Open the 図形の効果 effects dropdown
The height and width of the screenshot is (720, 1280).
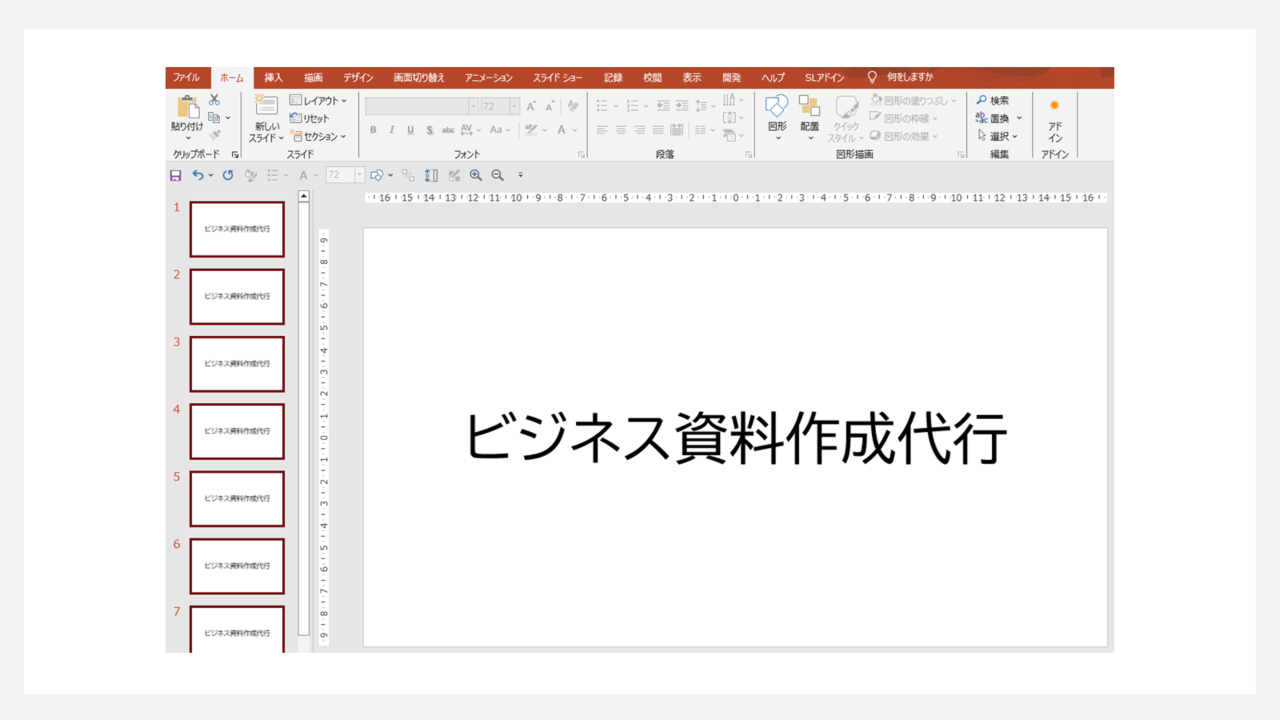point(905,136)
